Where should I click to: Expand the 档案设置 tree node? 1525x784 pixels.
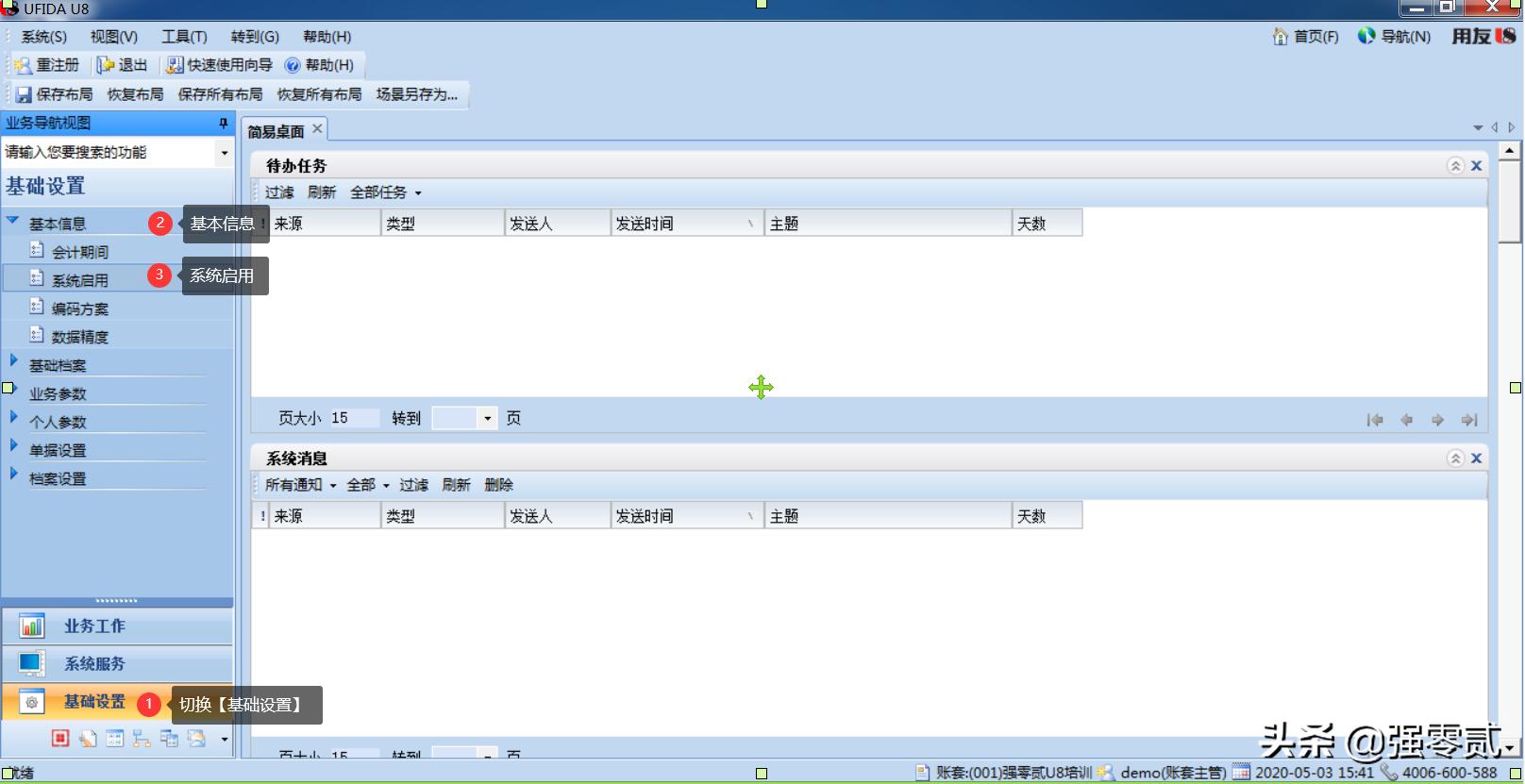click(x=13, y=474)
